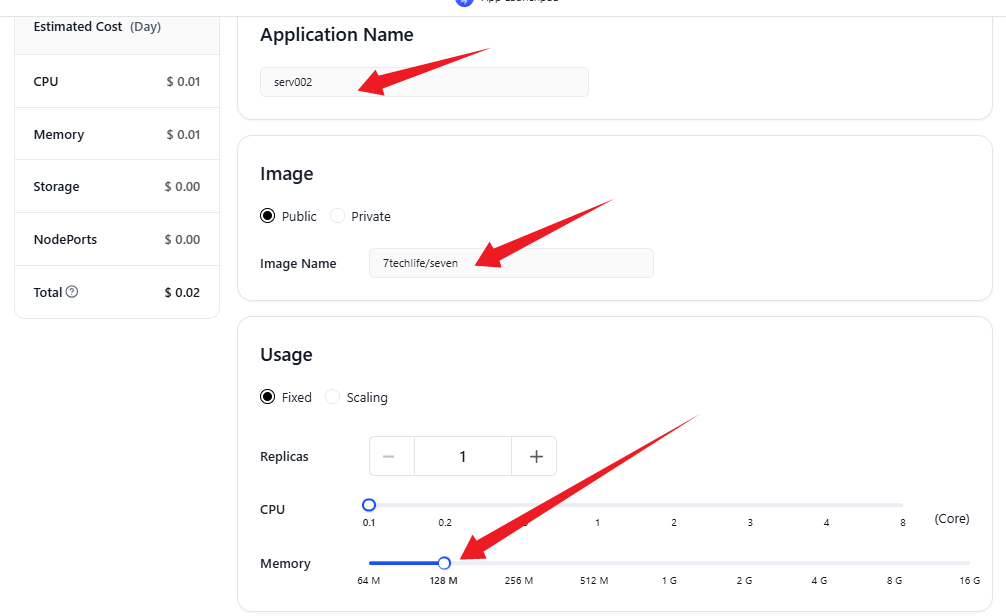The height and width of the screenshot is (616, 1006).
Task: Click the CPU slider handle at 0.1
Action: pos(369,505)
